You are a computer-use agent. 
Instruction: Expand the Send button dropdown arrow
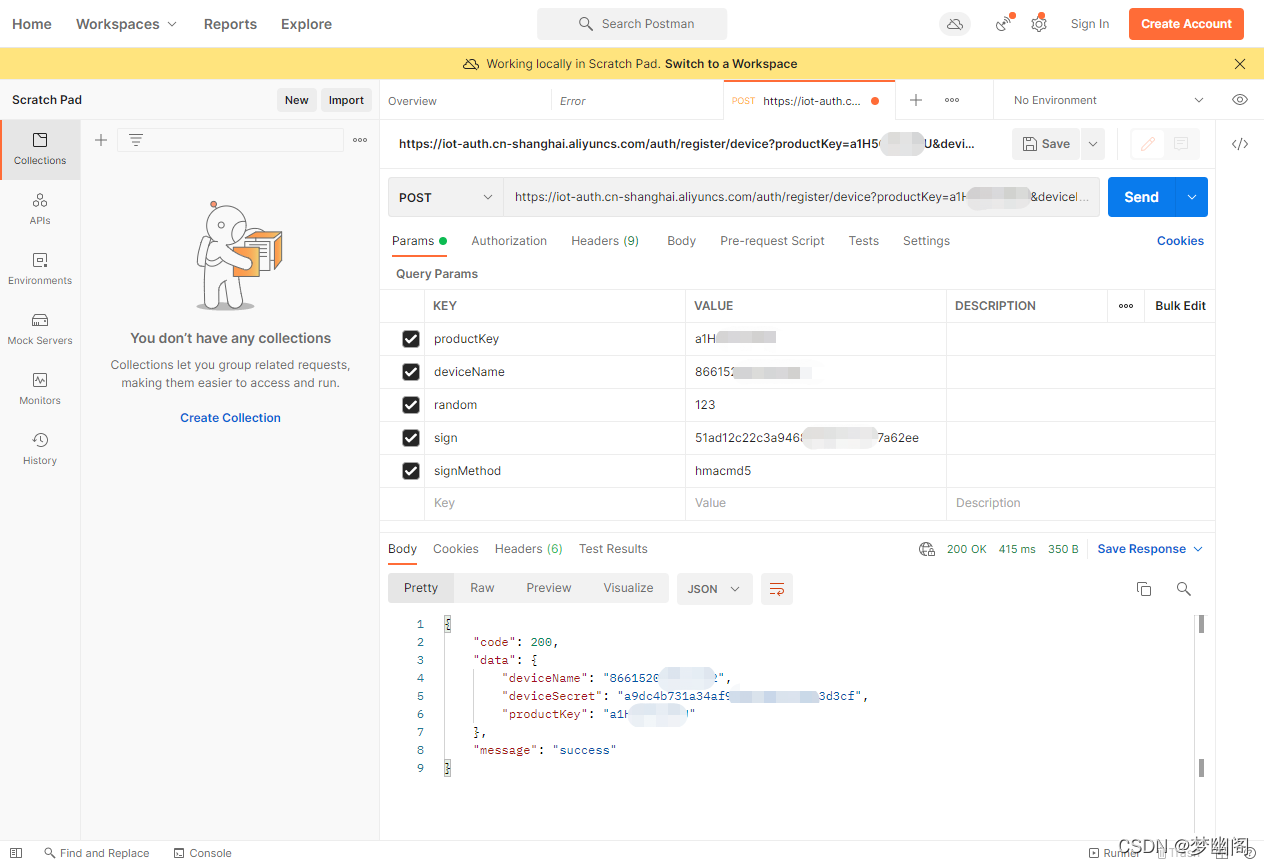coord(1192,197)
